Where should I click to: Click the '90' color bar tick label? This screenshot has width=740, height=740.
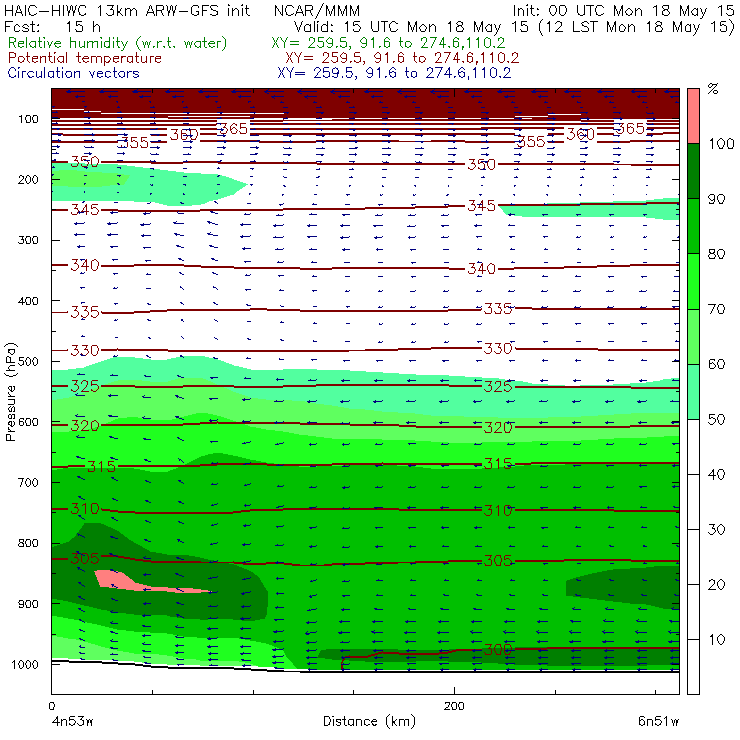[716, 199]
